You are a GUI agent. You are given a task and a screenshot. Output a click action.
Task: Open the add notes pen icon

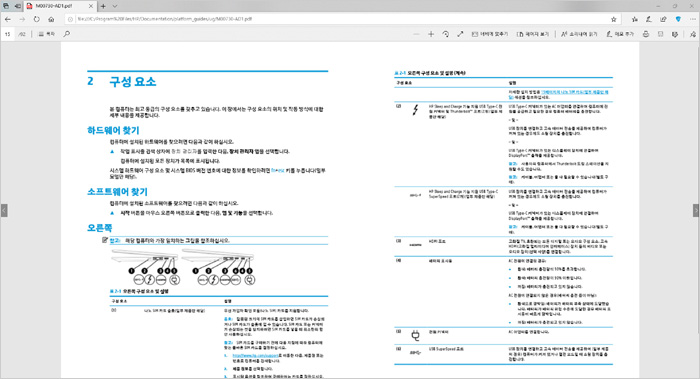(x=649, y=19)
